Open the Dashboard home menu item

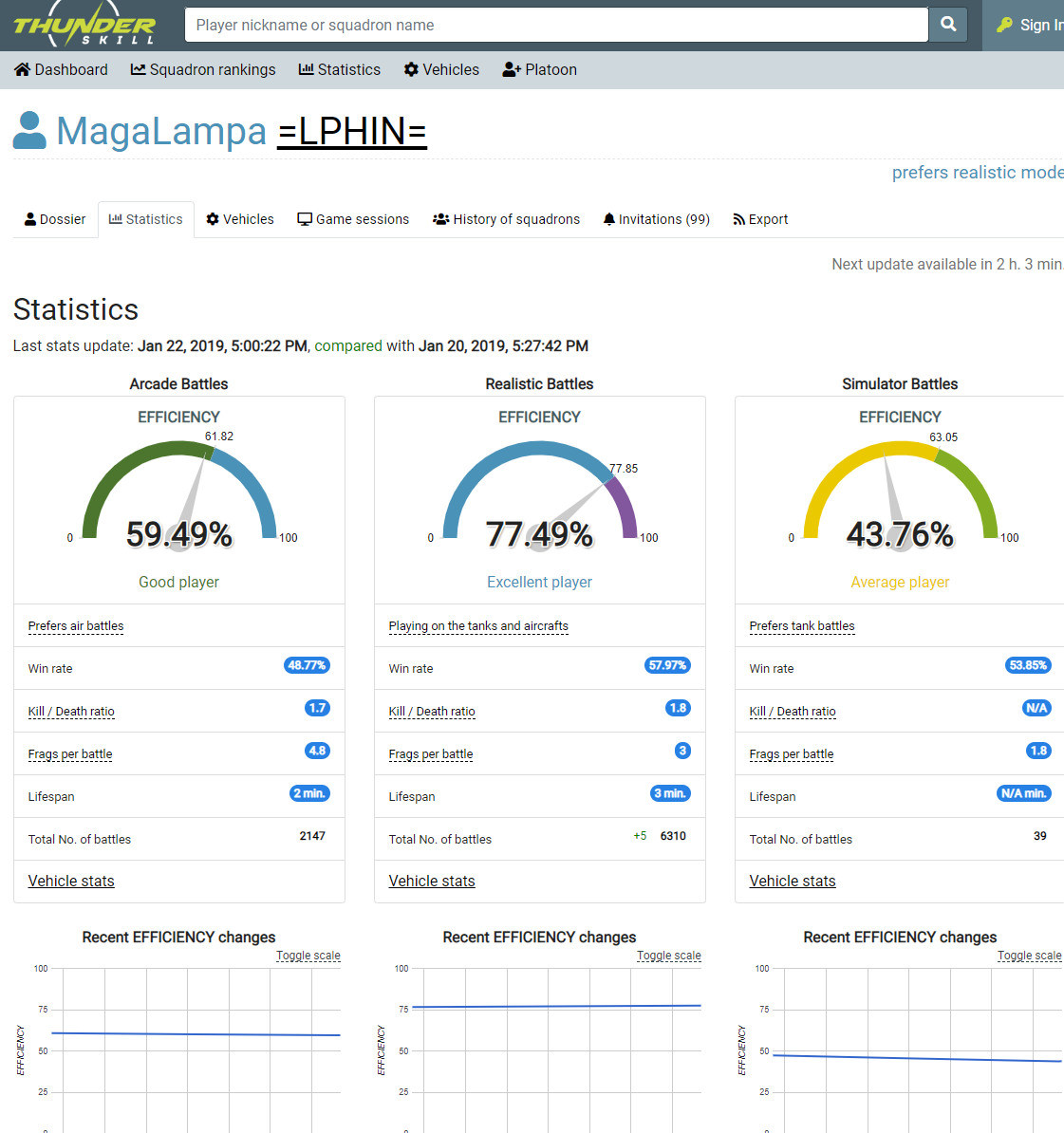click(x=62, y=69)
